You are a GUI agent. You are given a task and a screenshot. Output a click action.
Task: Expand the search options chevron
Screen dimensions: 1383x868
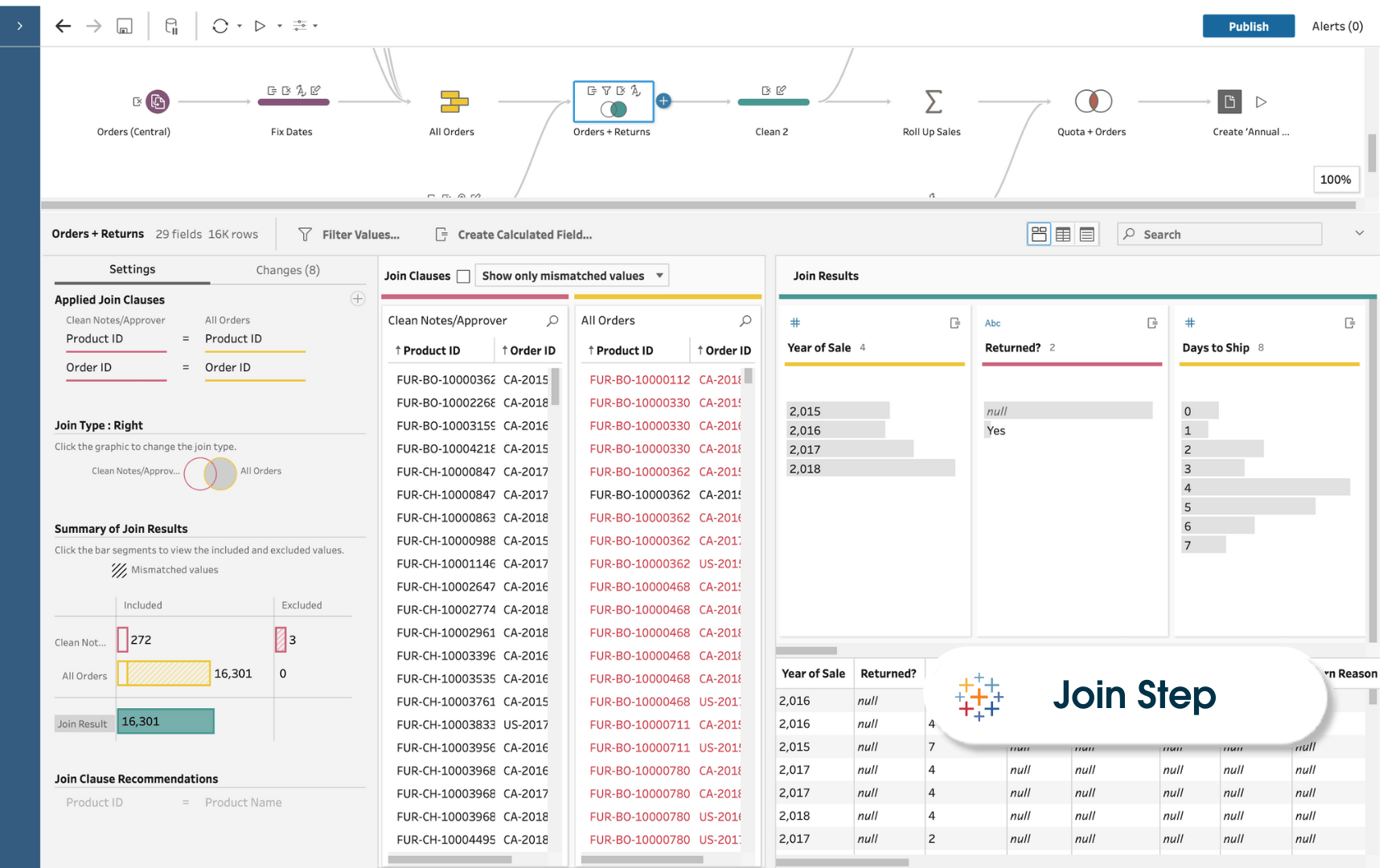click(x=1359, y=233)
